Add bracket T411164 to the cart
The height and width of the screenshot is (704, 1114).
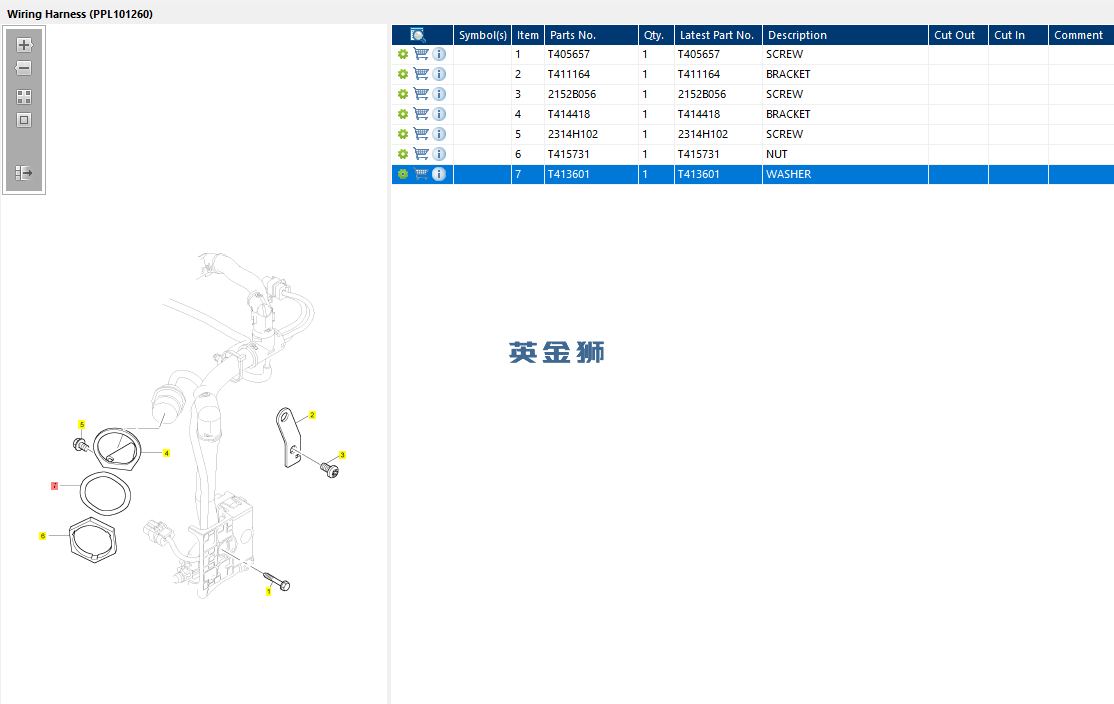pos(421,74)
